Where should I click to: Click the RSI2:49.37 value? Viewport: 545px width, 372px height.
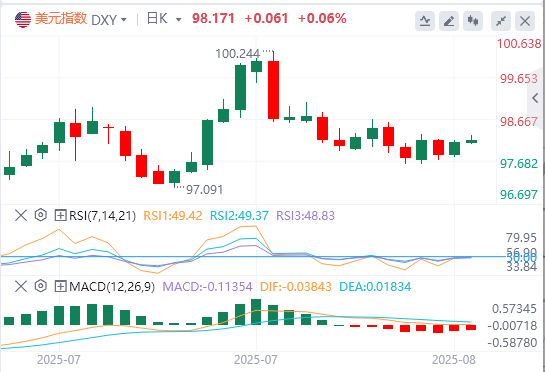(239, 216)
